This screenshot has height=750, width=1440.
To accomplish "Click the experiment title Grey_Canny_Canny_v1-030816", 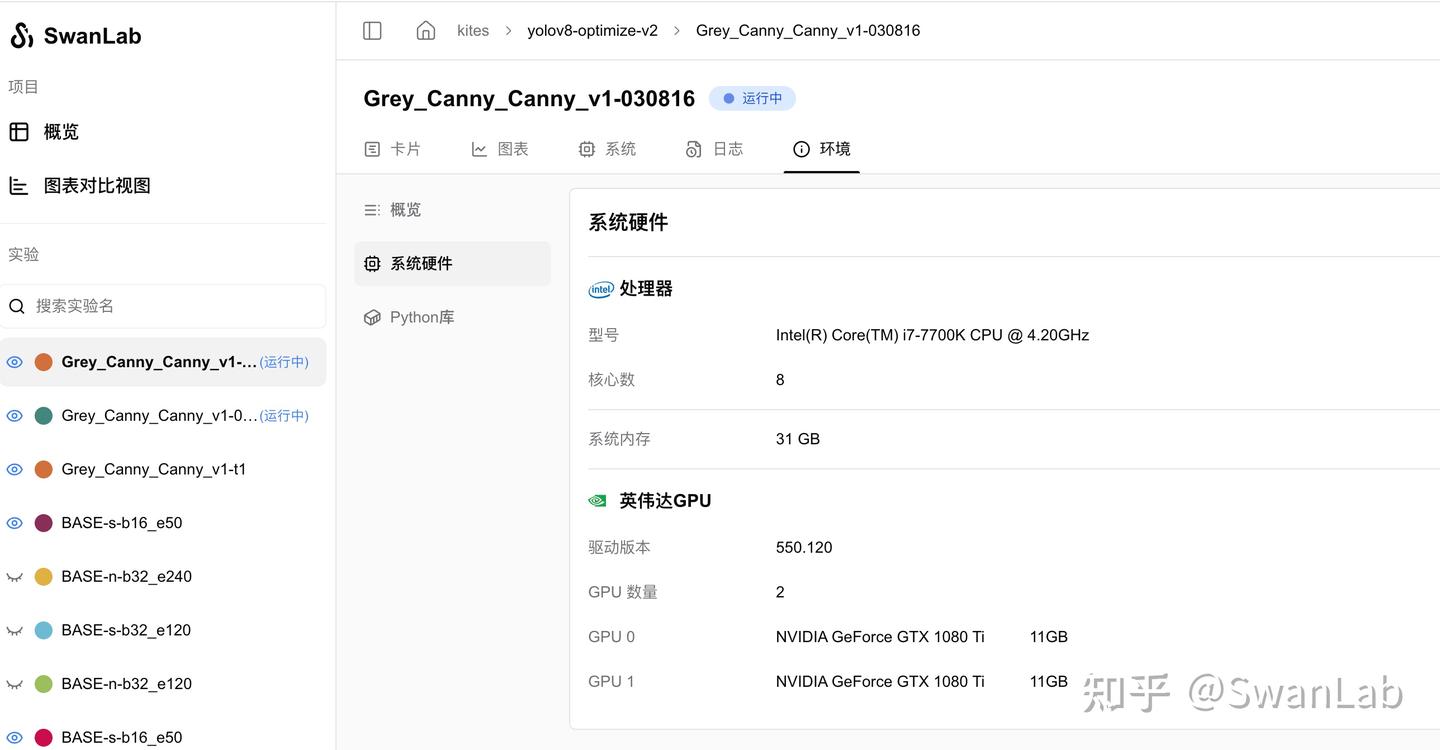I will pos(529,99).
